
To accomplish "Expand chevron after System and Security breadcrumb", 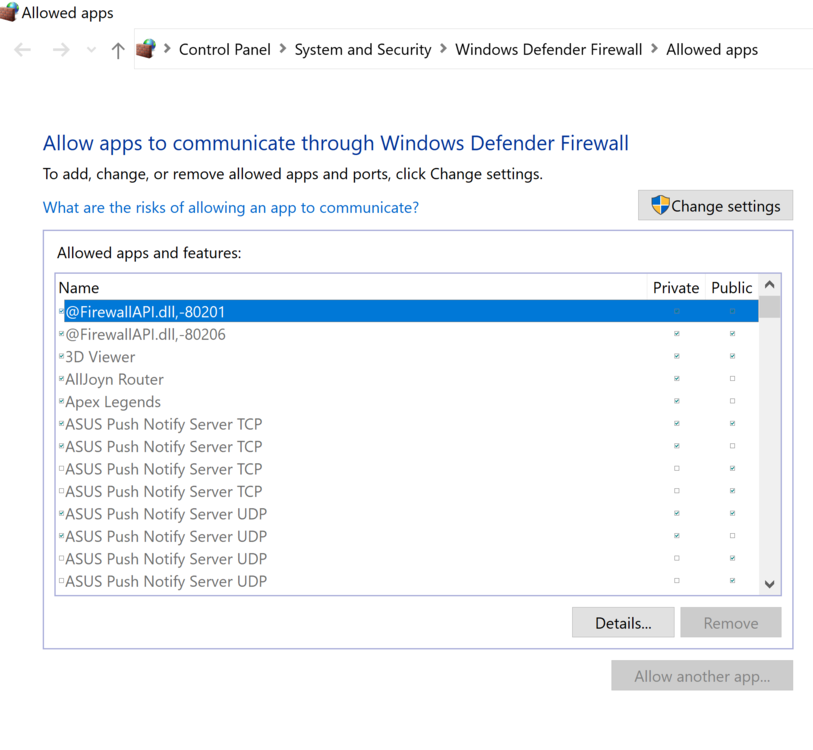I will click(443, 49).
